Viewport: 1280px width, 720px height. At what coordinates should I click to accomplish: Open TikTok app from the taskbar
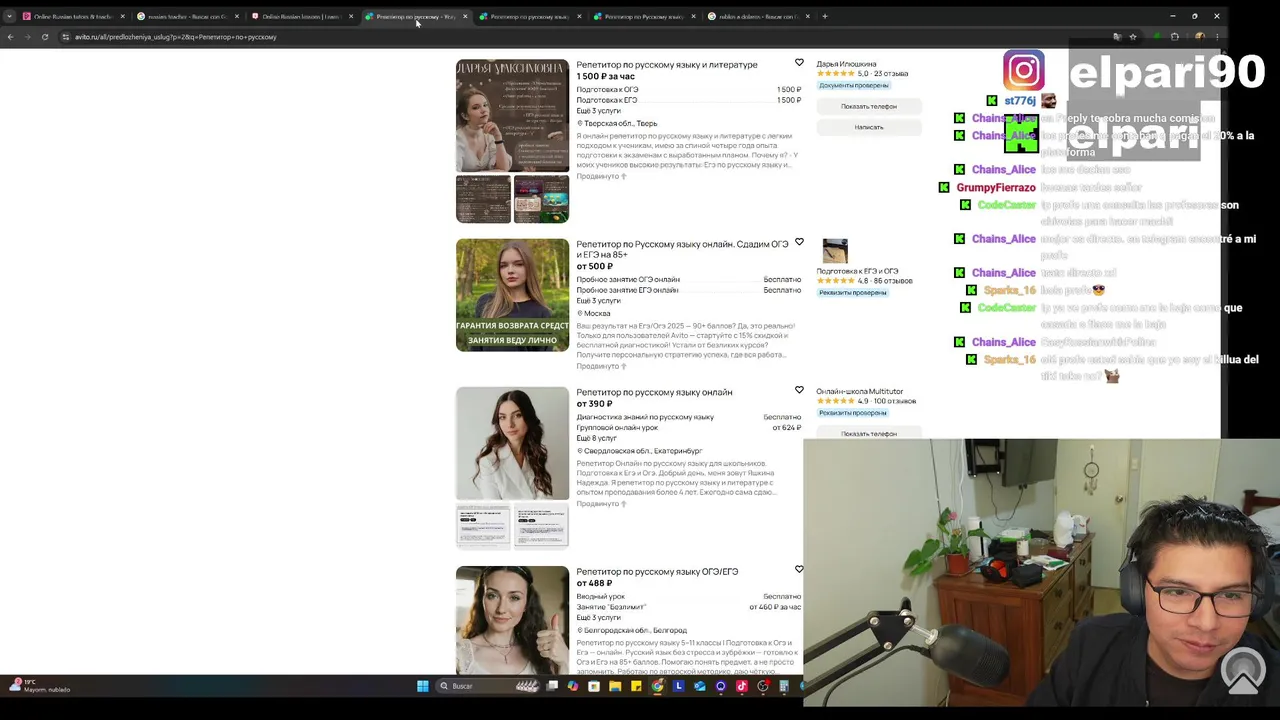(x=742, y=686)
